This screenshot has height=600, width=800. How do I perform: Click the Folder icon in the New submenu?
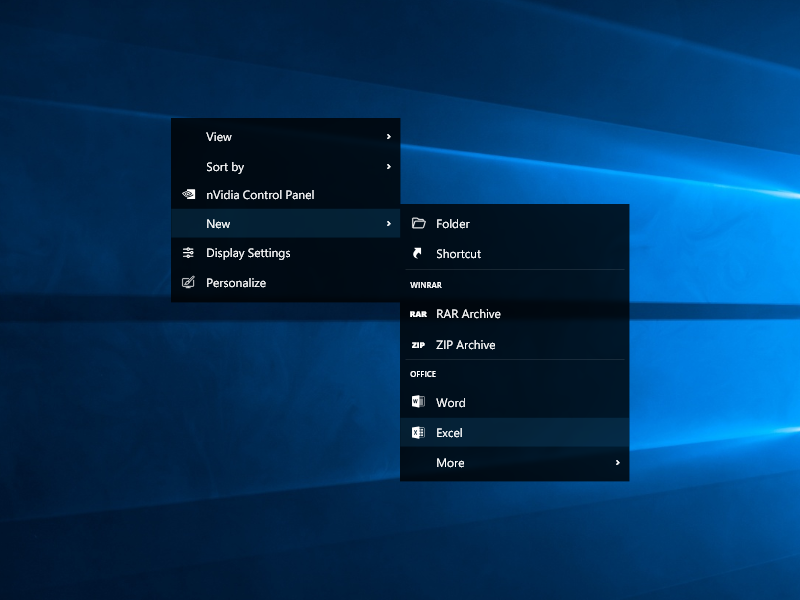coord(418,224)
